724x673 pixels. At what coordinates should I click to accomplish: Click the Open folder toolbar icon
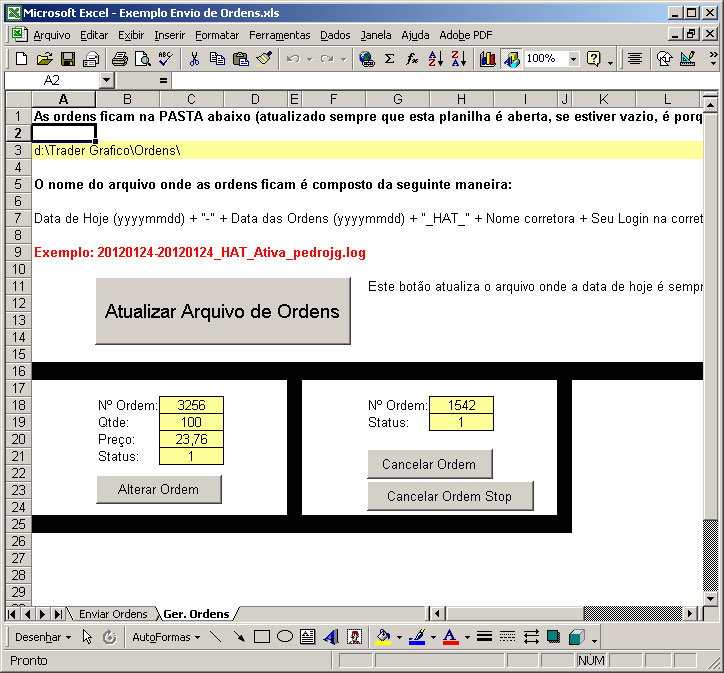coord(45,59)
